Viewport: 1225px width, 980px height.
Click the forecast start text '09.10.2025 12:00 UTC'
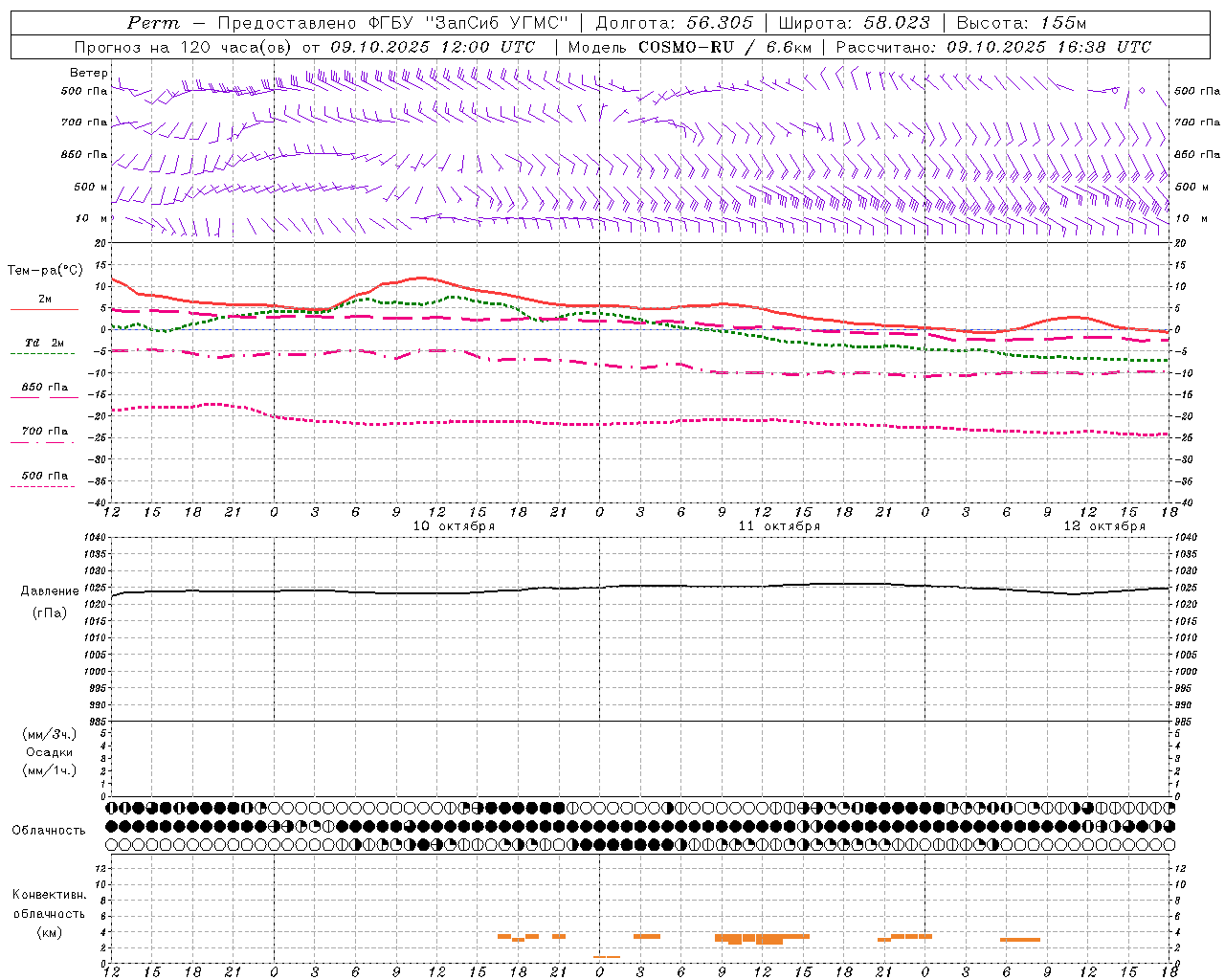(433, 47)
